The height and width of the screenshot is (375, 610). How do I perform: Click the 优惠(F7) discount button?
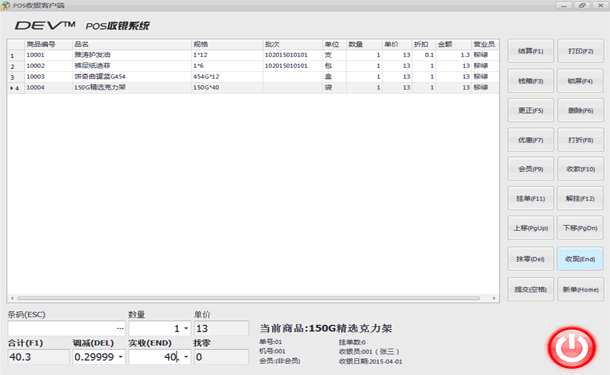tap(530, 140)
